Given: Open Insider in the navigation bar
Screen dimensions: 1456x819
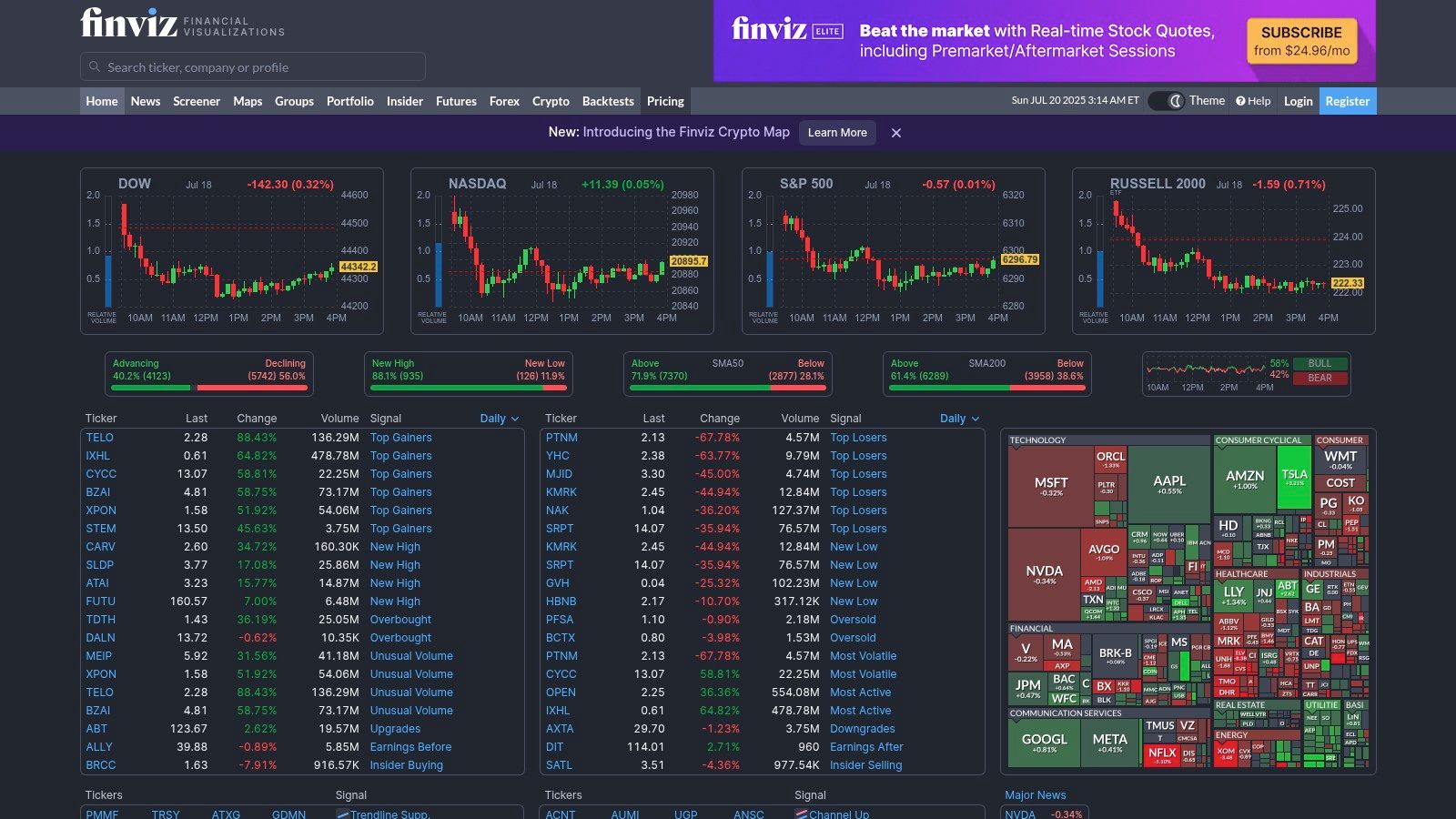Looking at the screenshot, I should tap(405, 101).
